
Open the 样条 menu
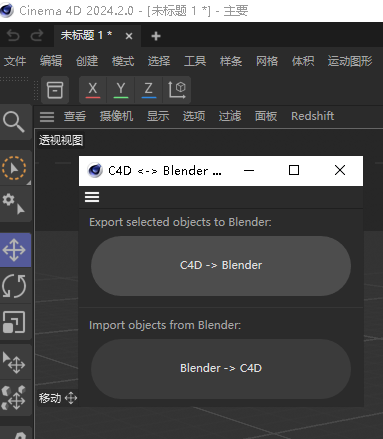(231, 61)
